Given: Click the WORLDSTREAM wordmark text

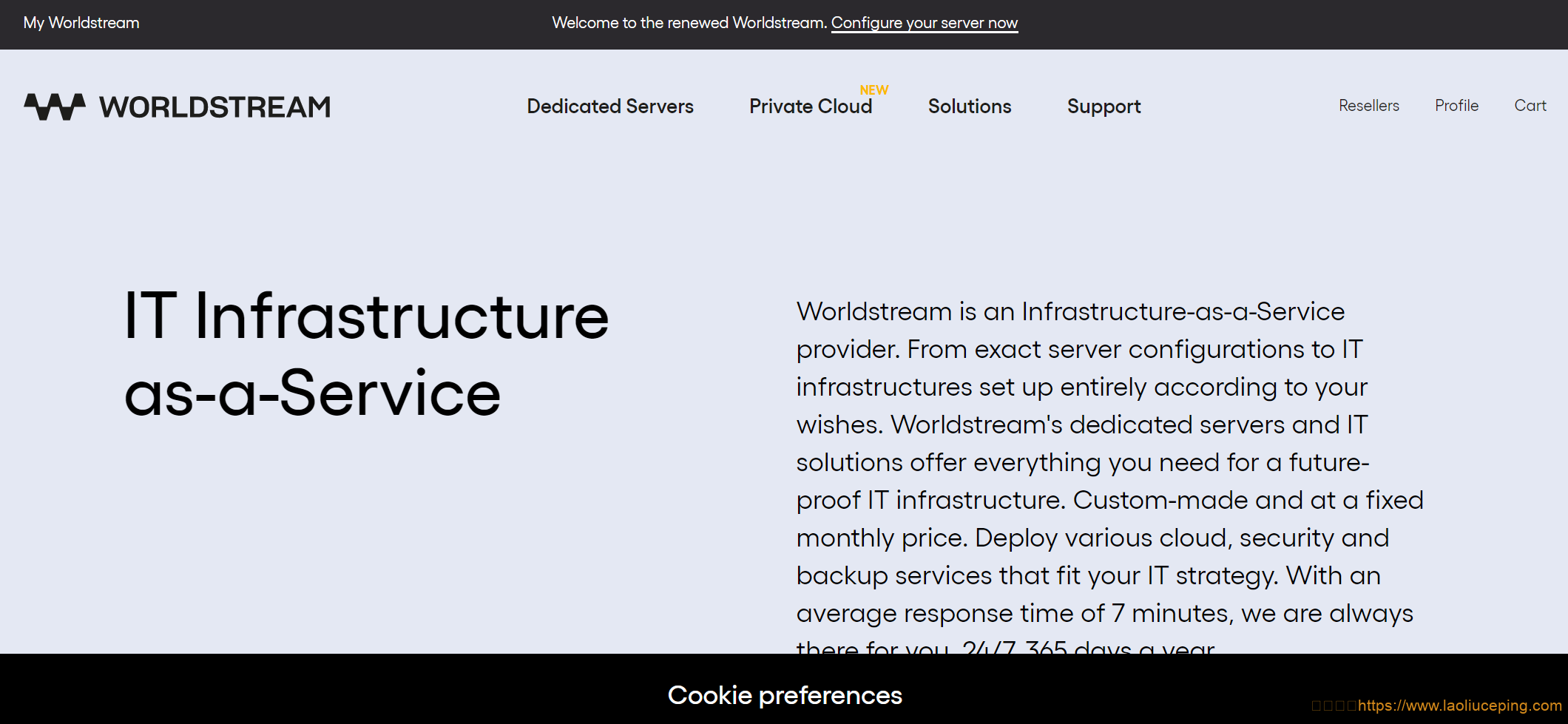Looking at the screenshot, I should coord(215,107).
